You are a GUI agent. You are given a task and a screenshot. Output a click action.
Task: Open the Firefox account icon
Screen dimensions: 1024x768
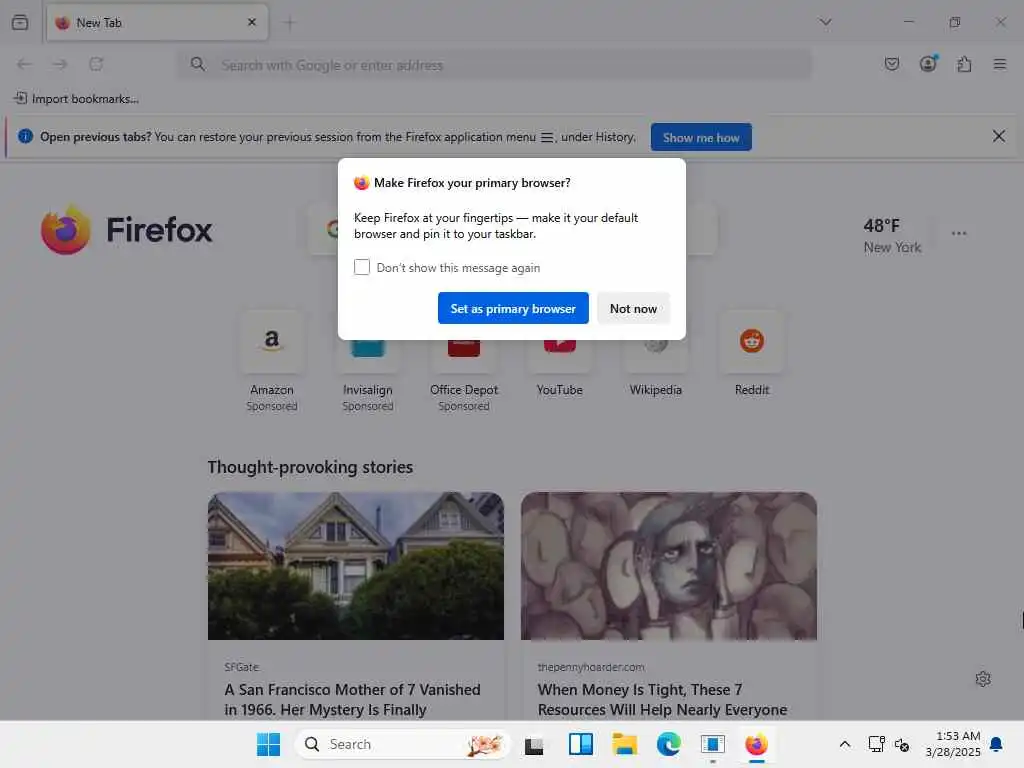pyautogui.click(x=928, y=63)
